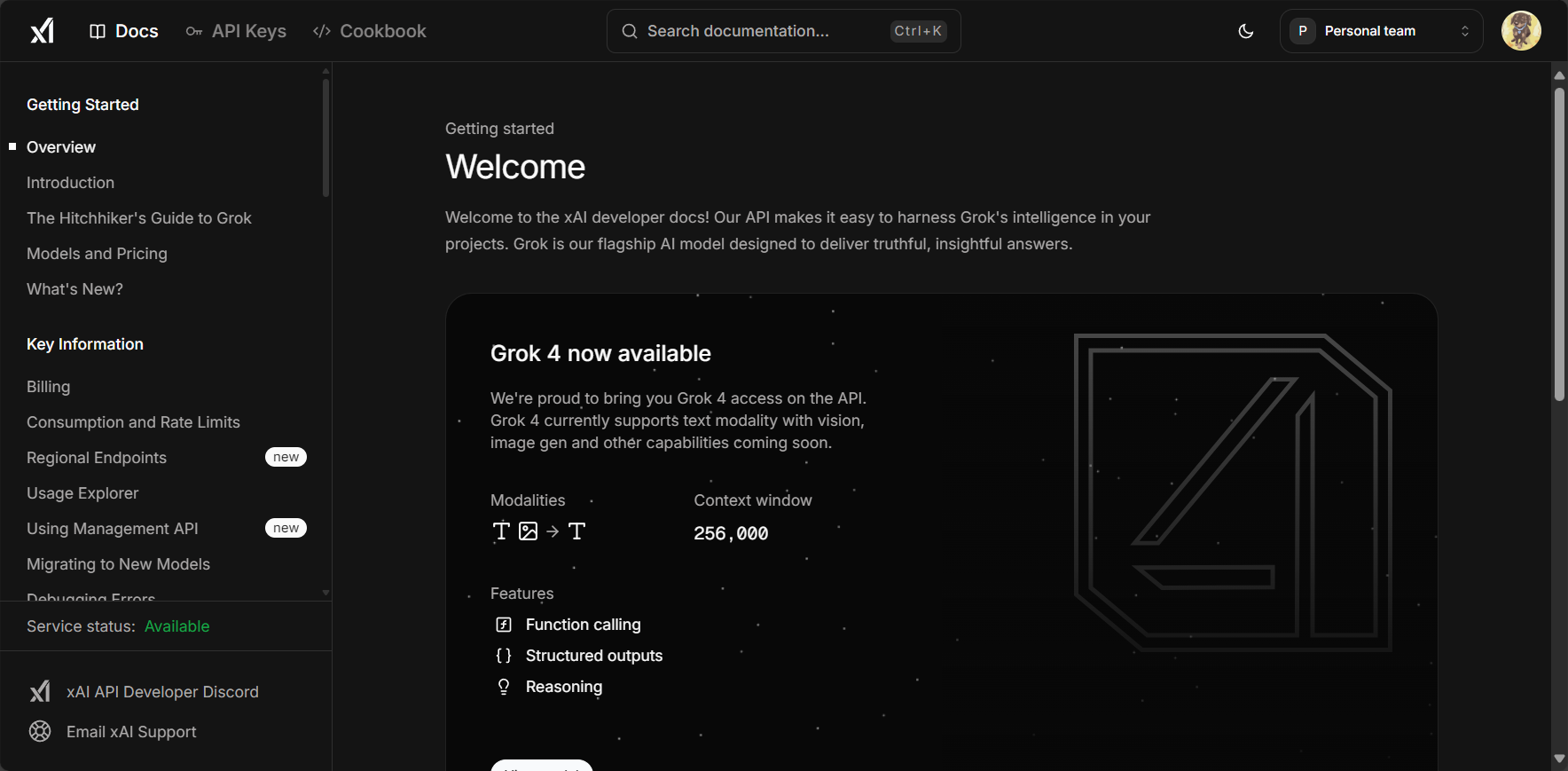
Task: Open the Personal team switcher dropdown
Action: pyautogui.click(x=1381, y=31)
